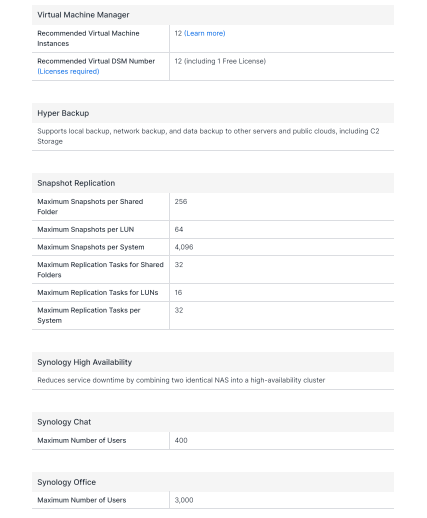
Task: Select the 4,096 snapshots per system value
Action: (x=184, y=247)
